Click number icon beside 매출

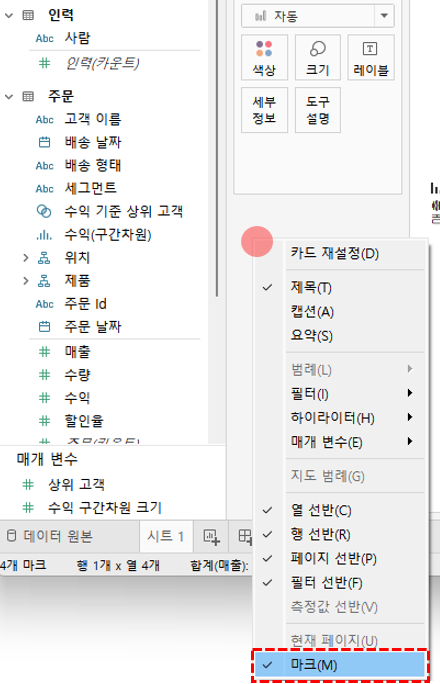pyautogui.click(x=44, y=352)
